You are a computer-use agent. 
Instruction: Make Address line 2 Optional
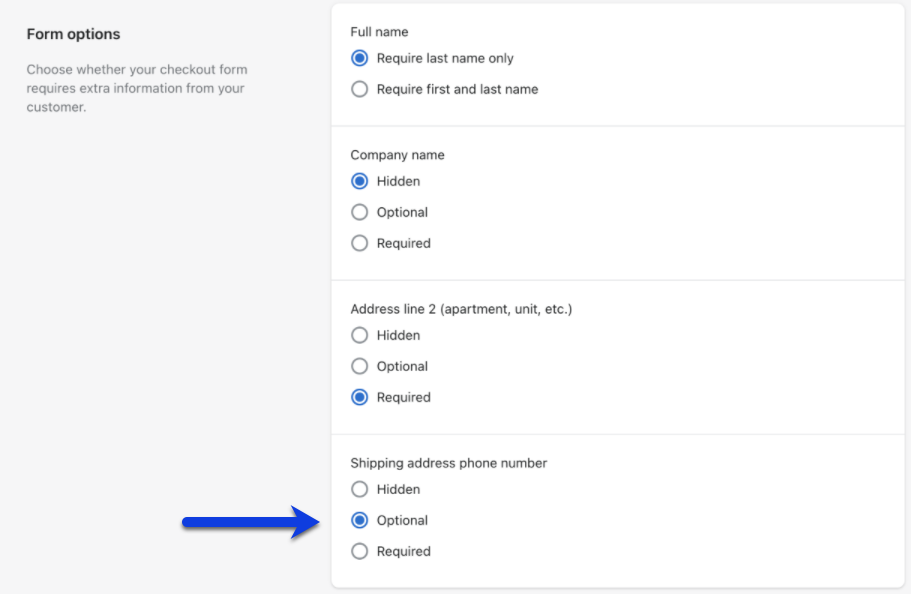point(360,366)
